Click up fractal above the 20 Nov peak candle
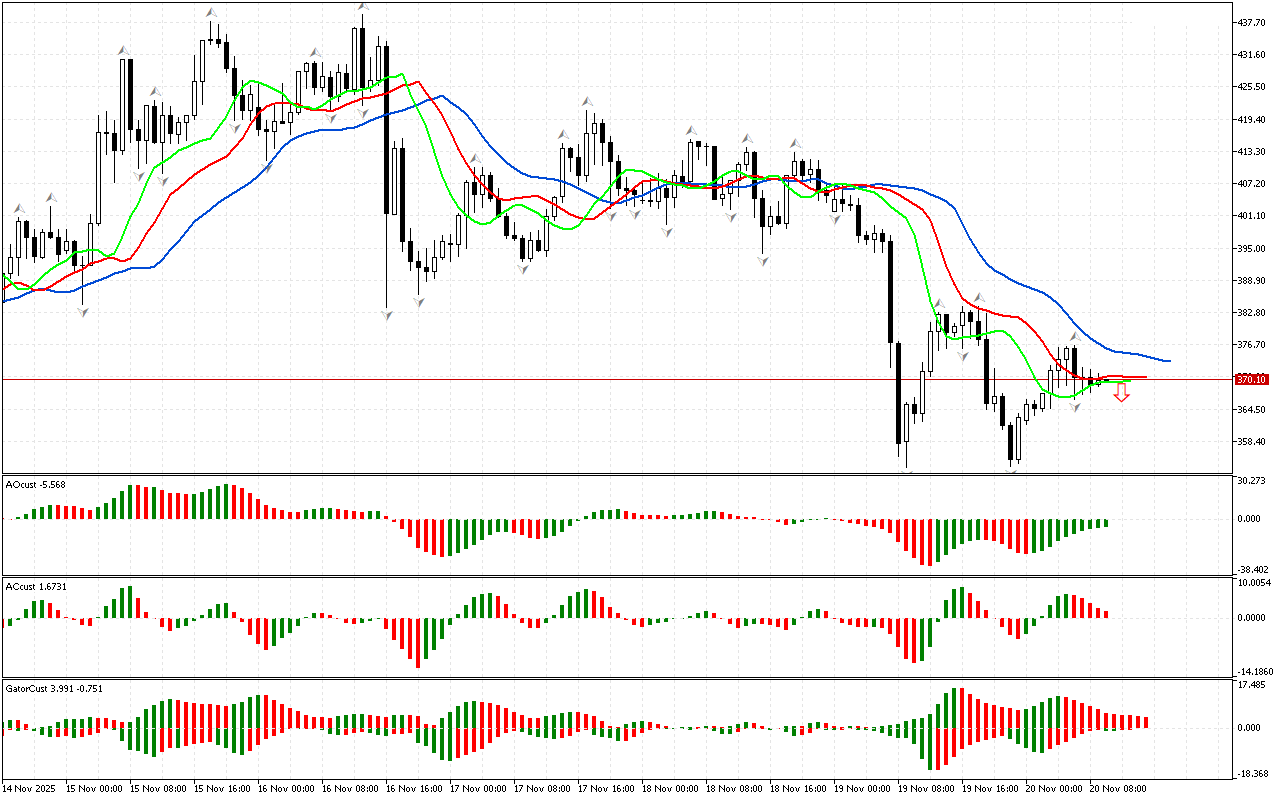Screen dimensions: 1280x800 pos(1075,337)
